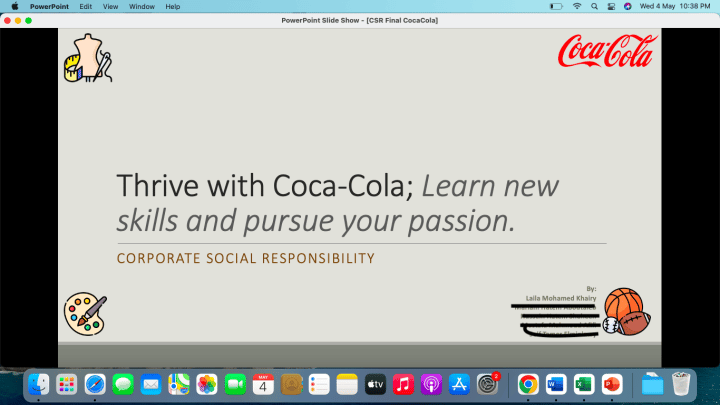Open System Preferences from the dock

point(488,383)
